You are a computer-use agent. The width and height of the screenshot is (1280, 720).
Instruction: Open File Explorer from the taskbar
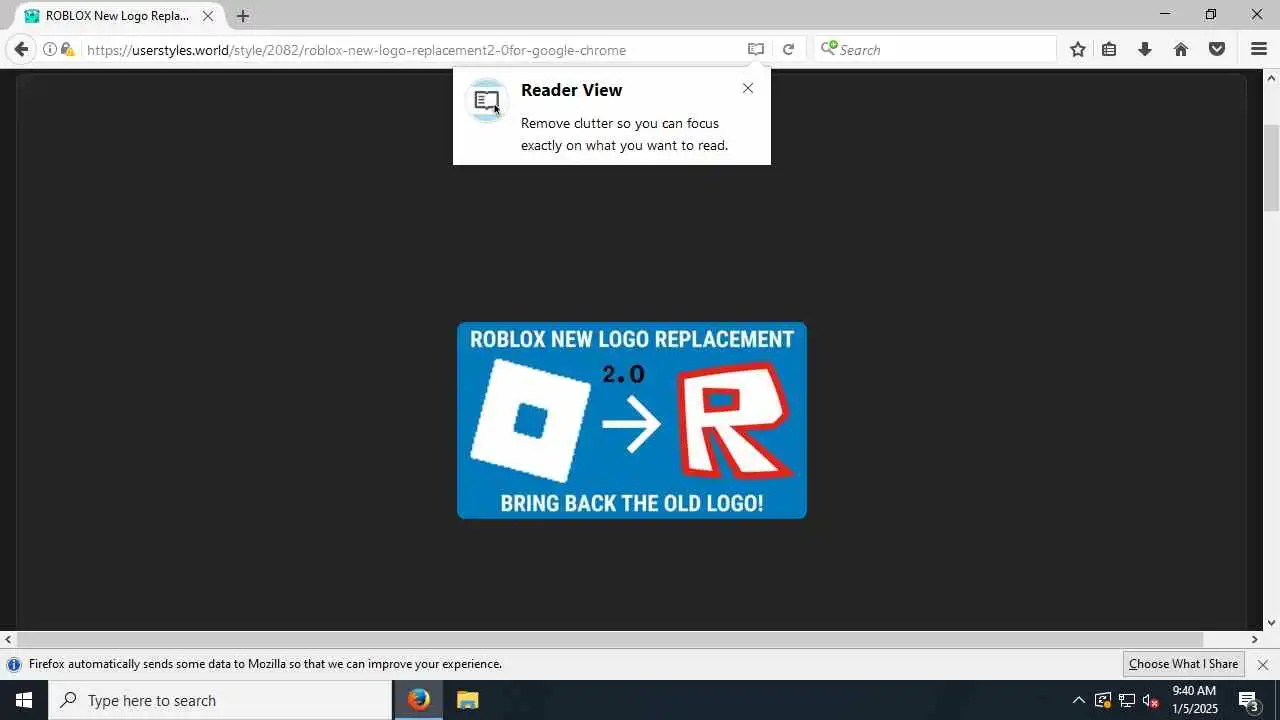point(467,700)
